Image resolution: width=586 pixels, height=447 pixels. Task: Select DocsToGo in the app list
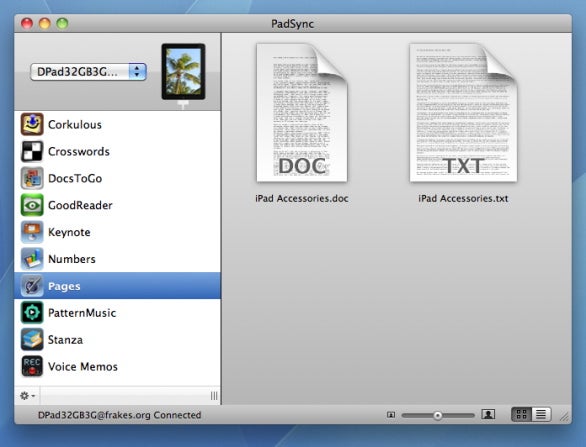click(x=117, y=178)
